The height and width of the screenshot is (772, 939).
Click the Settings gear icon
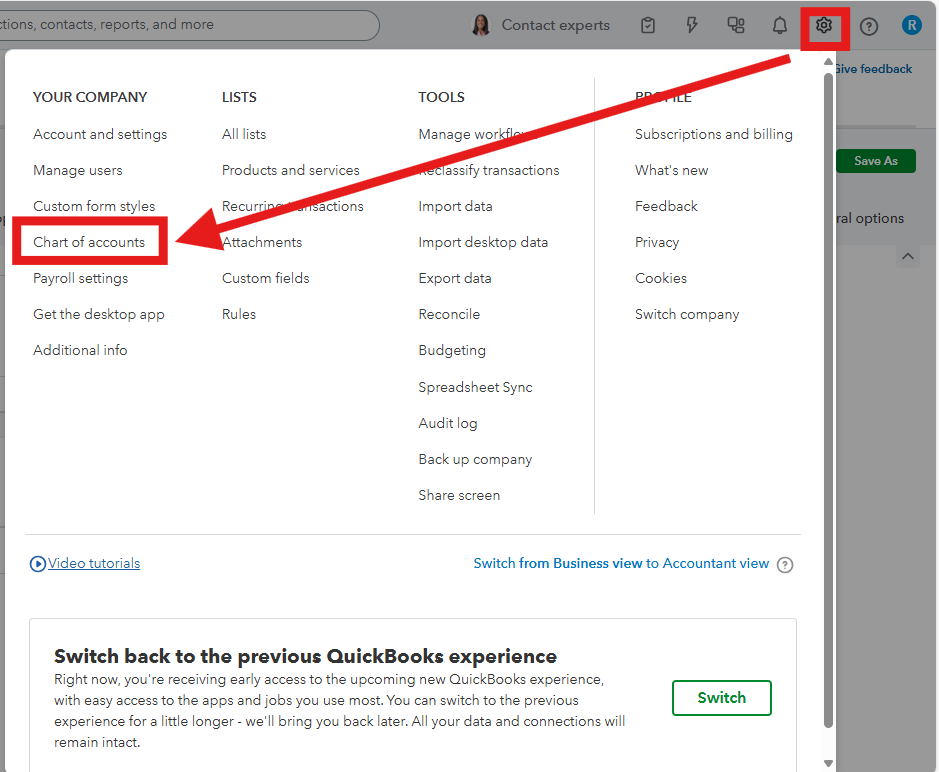[824, 26]
